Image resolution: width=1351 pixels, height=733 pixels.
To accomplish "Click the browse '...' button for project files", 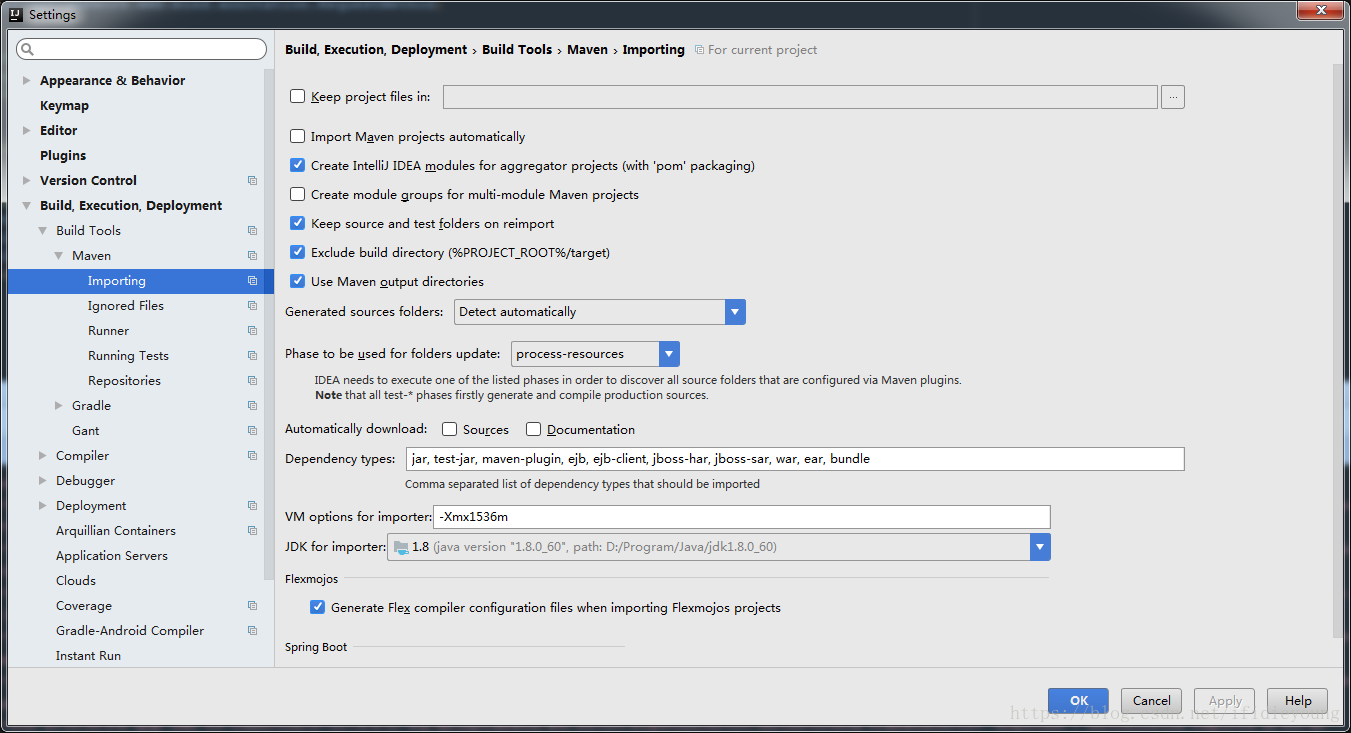I will pyautogui.click(x=1173, y=97).
